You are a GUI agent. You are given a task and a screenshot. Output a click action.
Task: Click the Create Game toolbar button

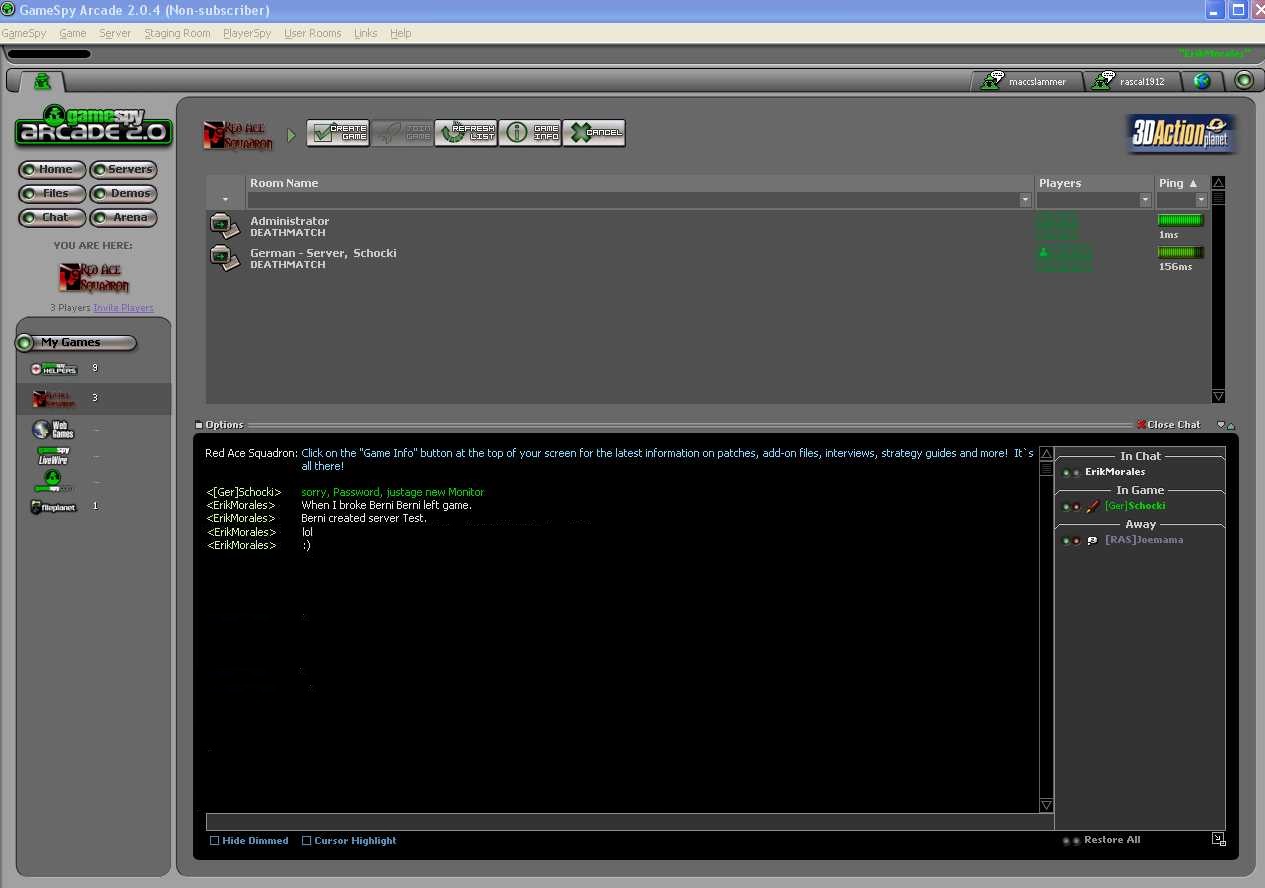point(338,133)
